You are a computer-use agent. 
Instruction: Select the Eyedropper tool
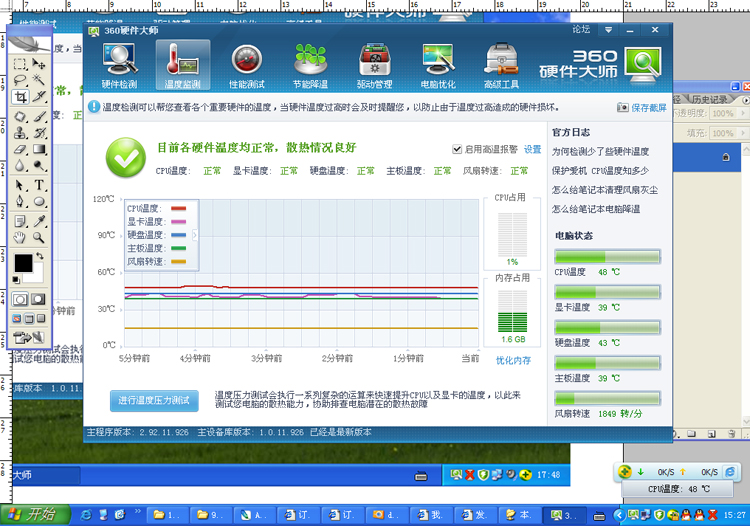click(x=39, y=220)
